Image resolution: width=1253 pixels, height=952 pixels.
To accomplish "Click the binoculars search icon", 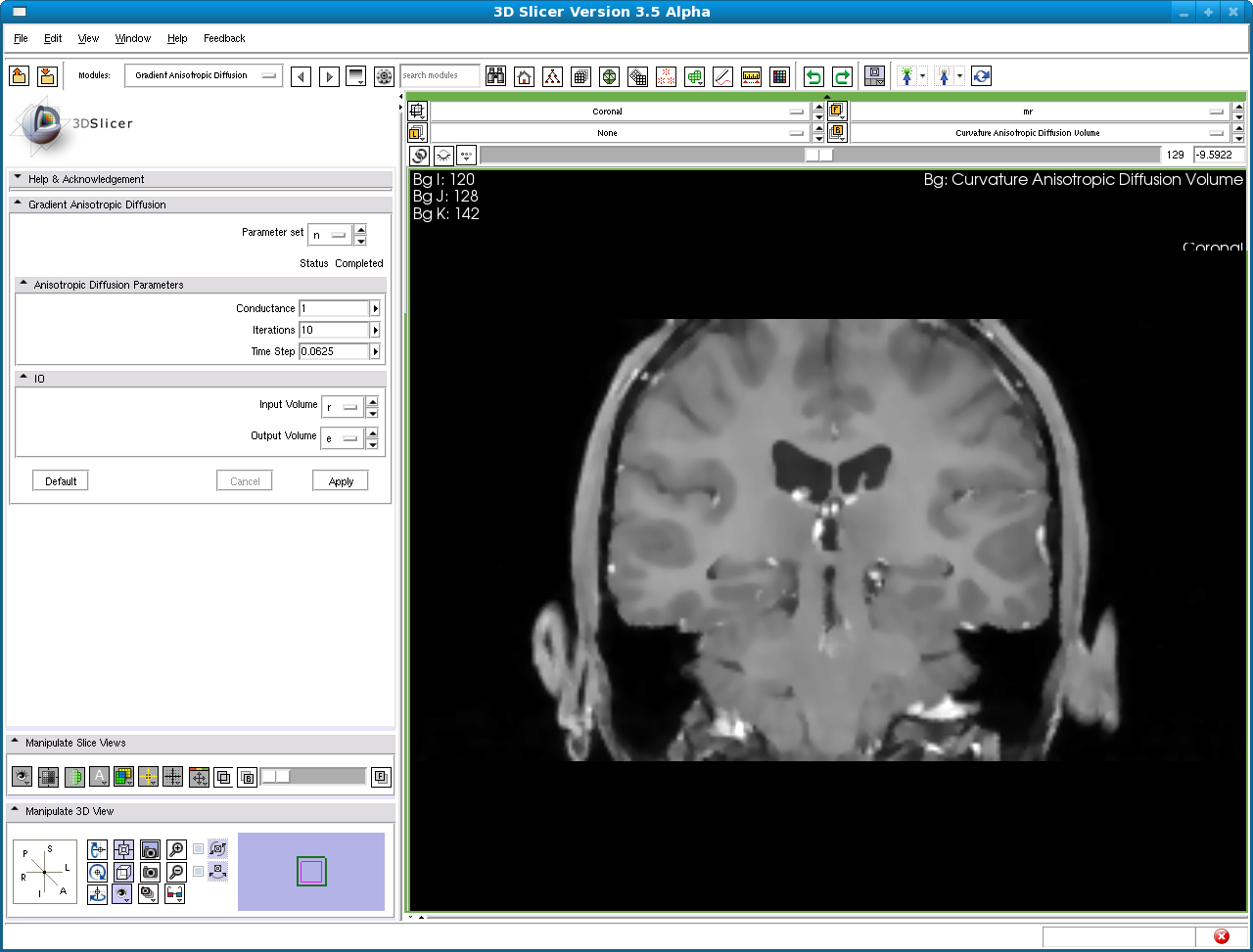I will 496,76.
